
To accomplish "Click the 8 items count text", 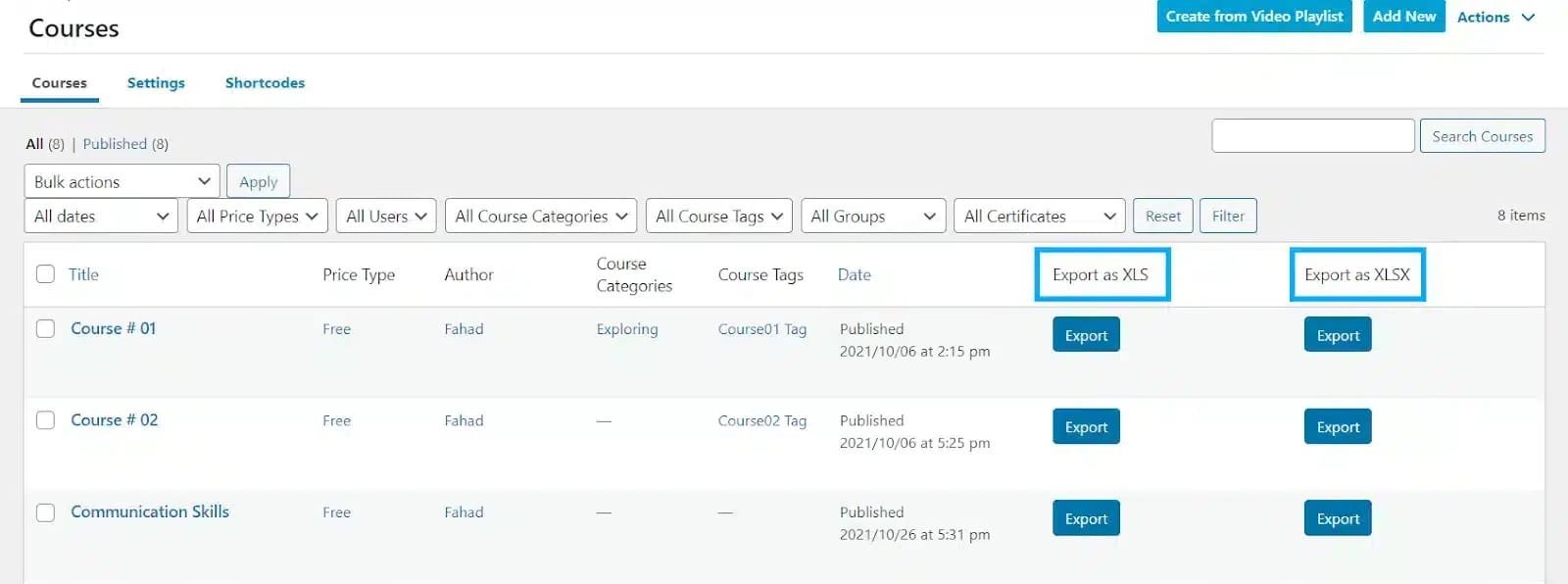I will click(1521, 216).
